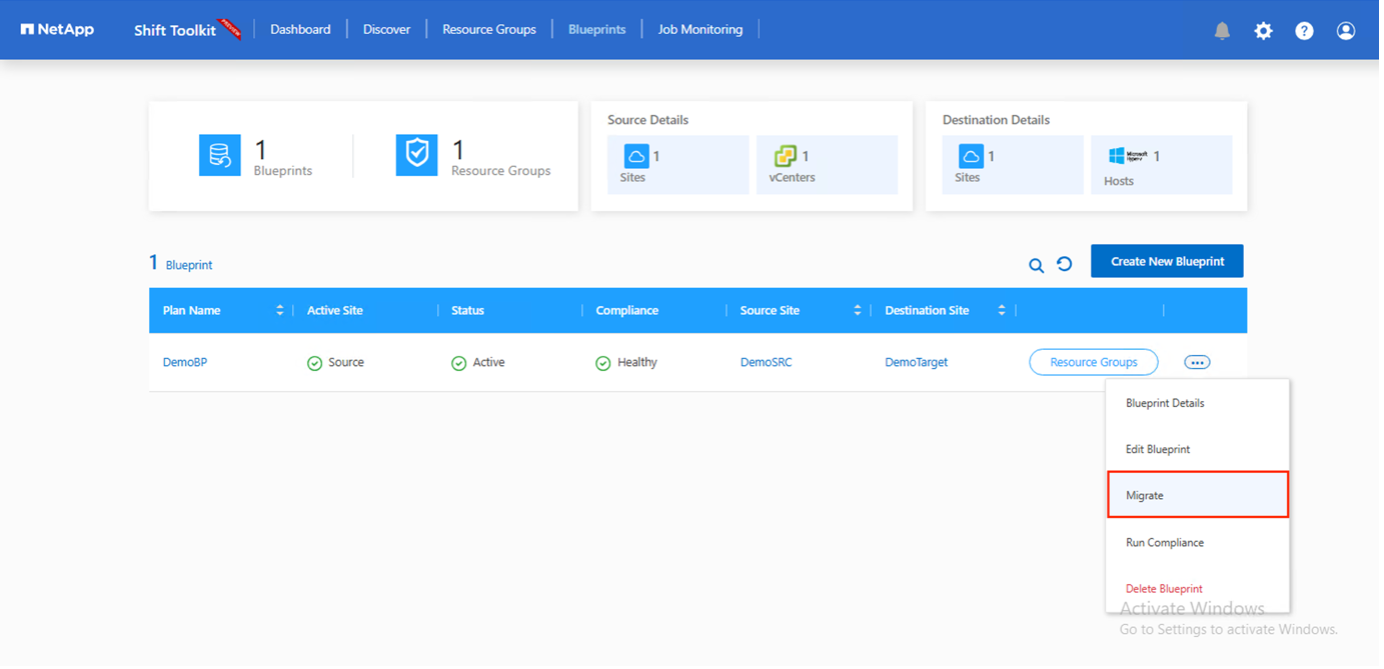Screen dimensions: 1384x669
Task: Sort by Destination Site column arrows
Action: tap(1001, 311)
